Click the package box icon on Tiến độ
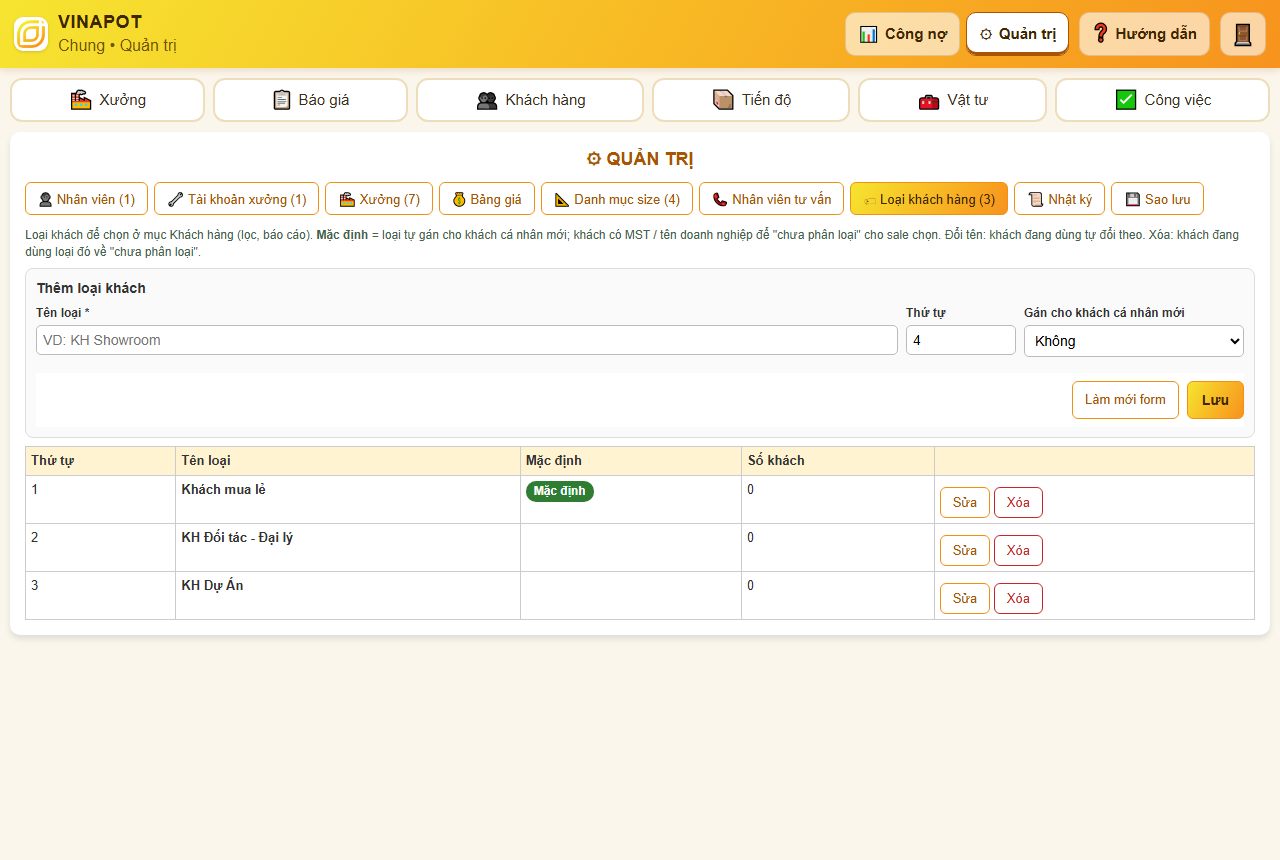The image size is (1280, 860). (x=723, y=100)
